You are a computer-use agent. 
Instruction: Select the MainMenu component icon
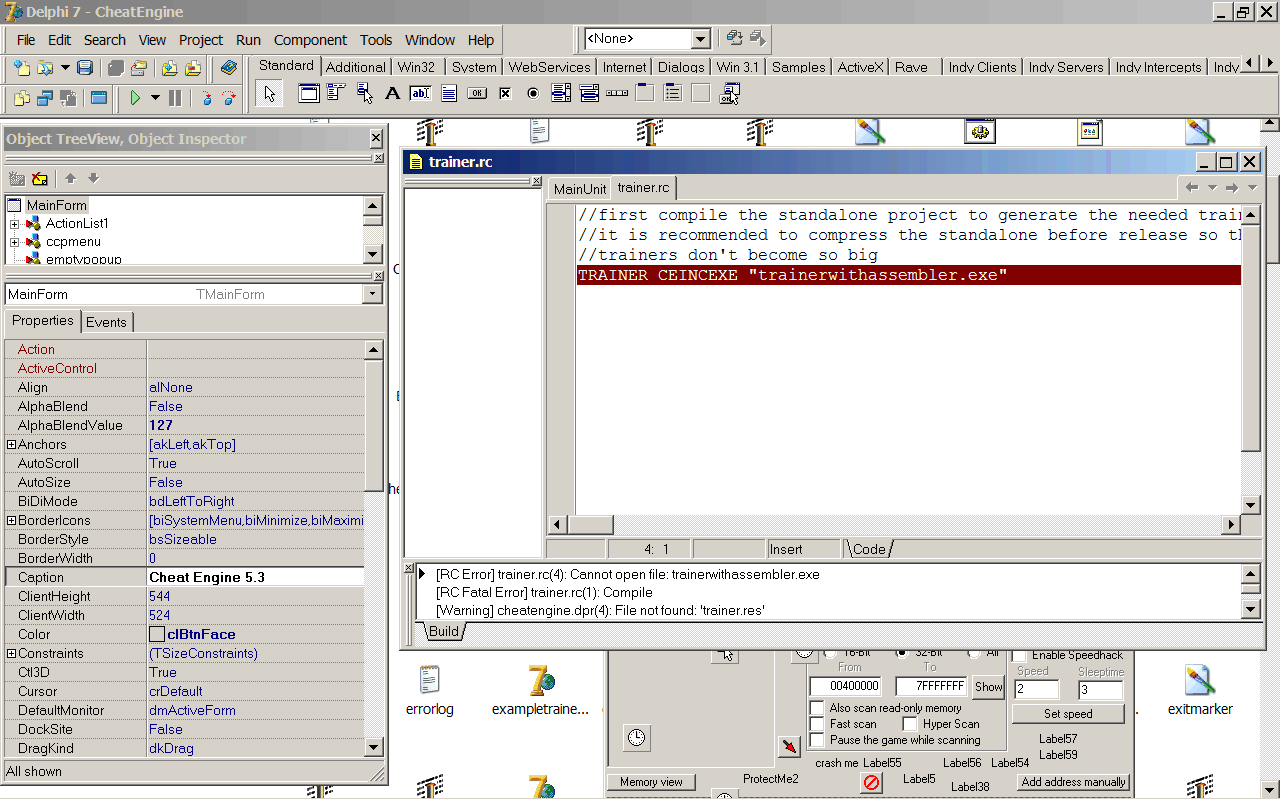tap(335, 92)
